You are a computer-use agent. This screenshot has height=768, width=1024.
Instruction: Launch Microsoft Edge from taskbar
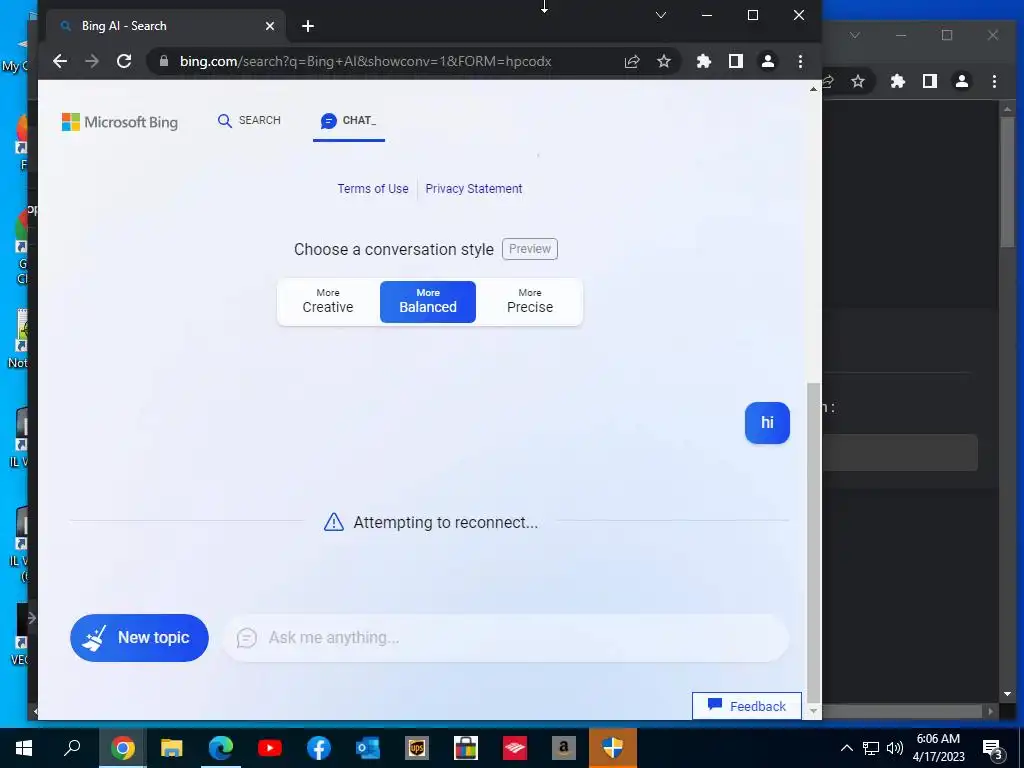pyautogui.click(x=221, y=748)
